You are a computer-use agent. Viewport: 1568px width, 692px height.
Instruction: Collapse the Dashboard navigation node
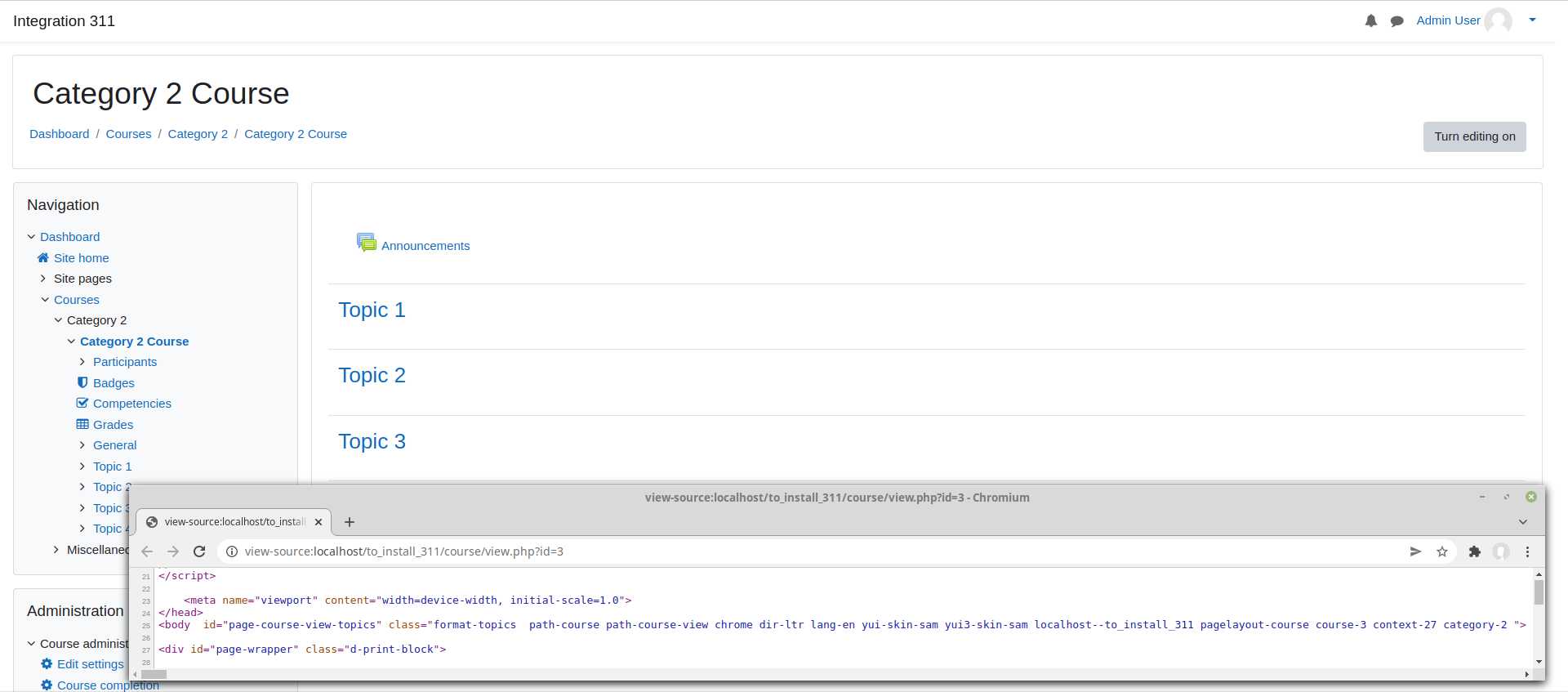coord(32,237)
